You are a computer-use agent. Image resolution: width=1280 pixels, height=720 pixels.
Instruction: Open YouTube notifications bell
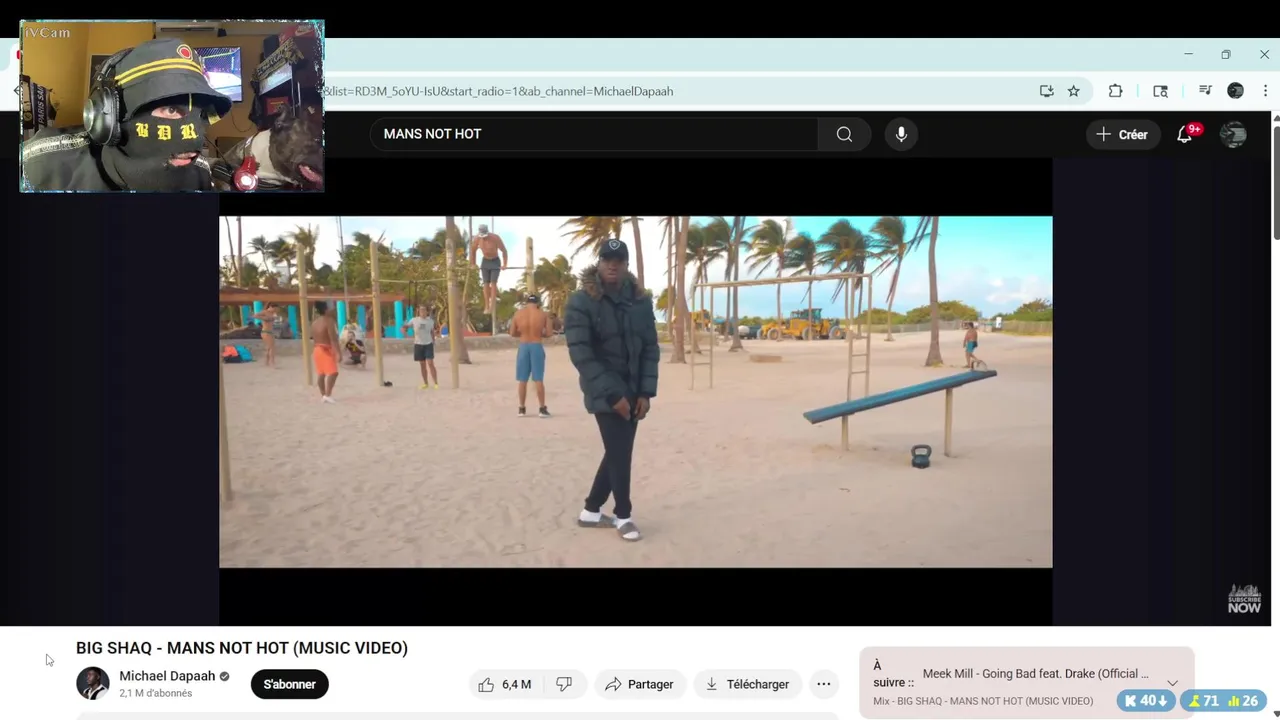(1185, 134)
